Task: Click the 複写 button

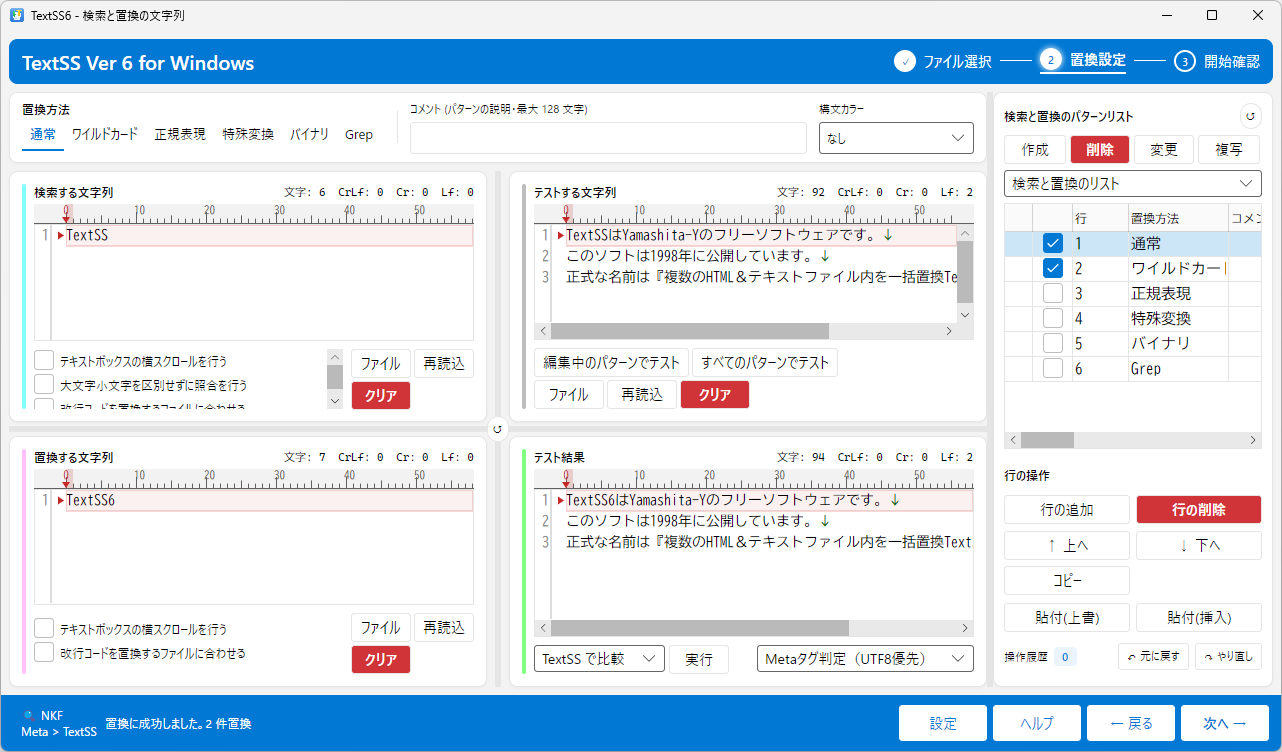Action: click(1229, 150)
